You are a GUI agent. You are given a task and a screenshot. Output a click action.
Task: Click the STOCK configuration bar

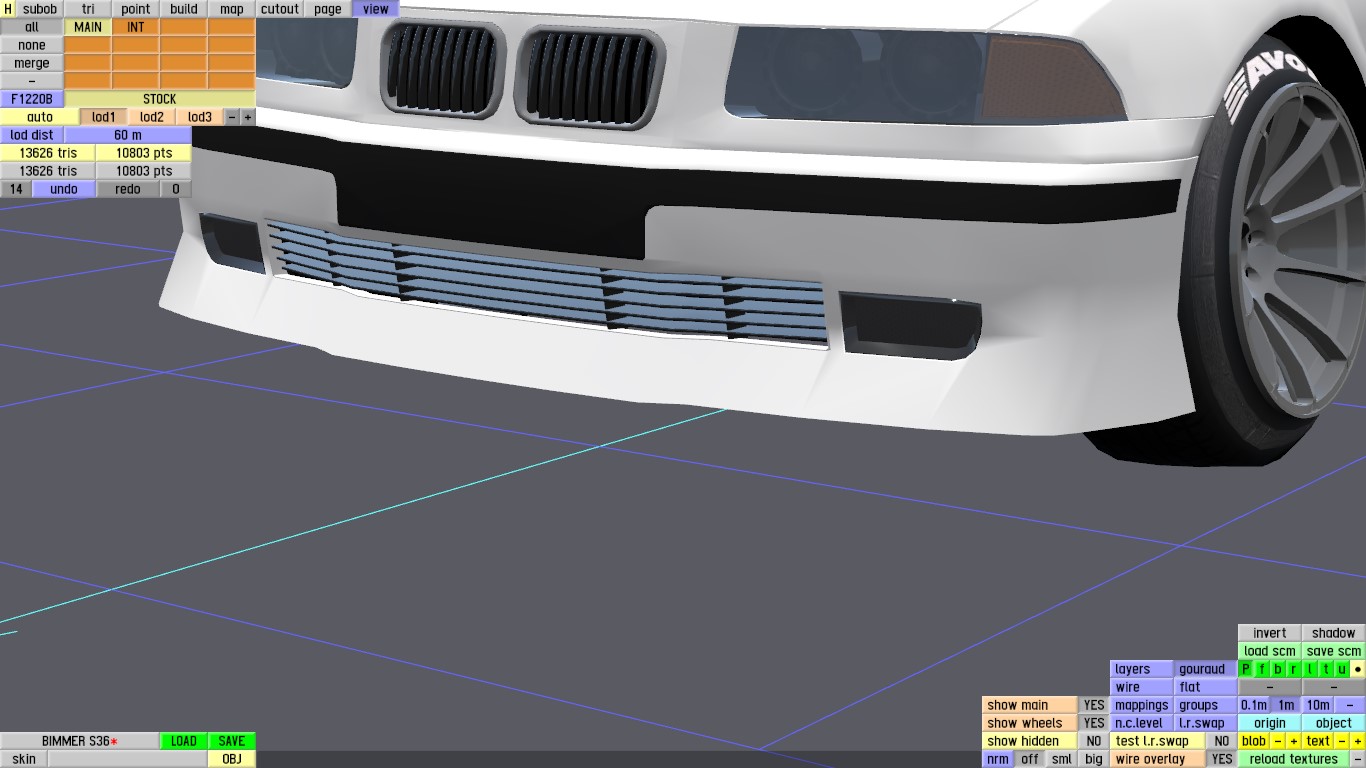pyautogui.click(x=160, y=99)
